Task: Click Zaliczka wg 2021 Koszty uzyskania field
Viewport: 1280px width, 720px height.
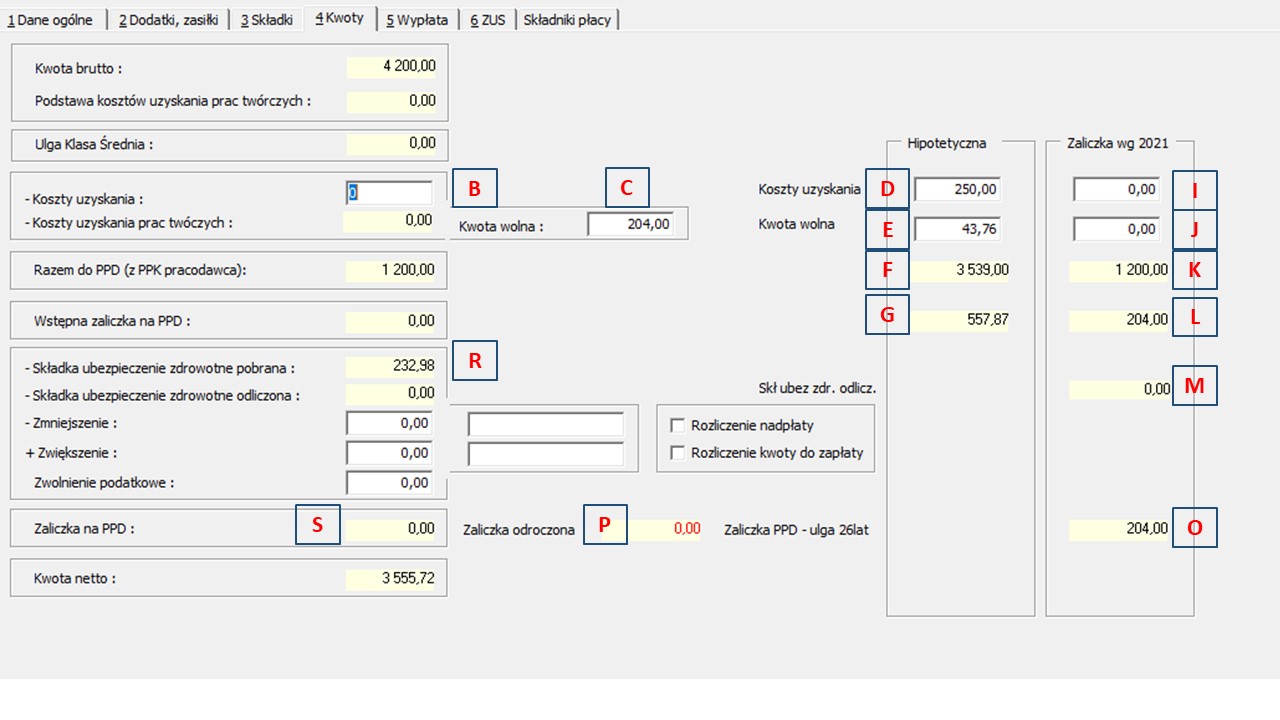Action: [1116, 189]
